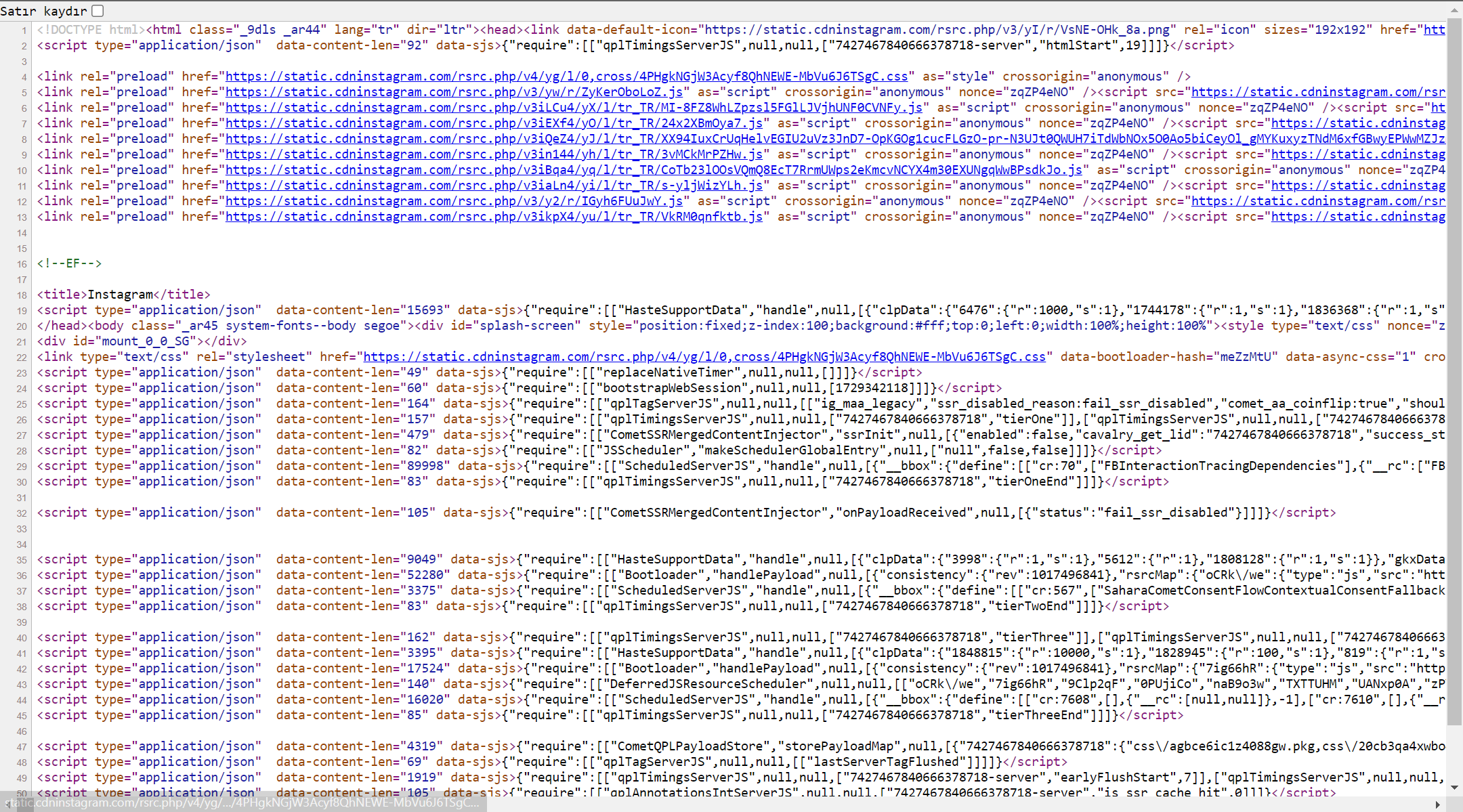Viewport: 1463px width, 812px height.
Task: Open the stylesheet href link on line 22
Action: [x=704, y=357]
